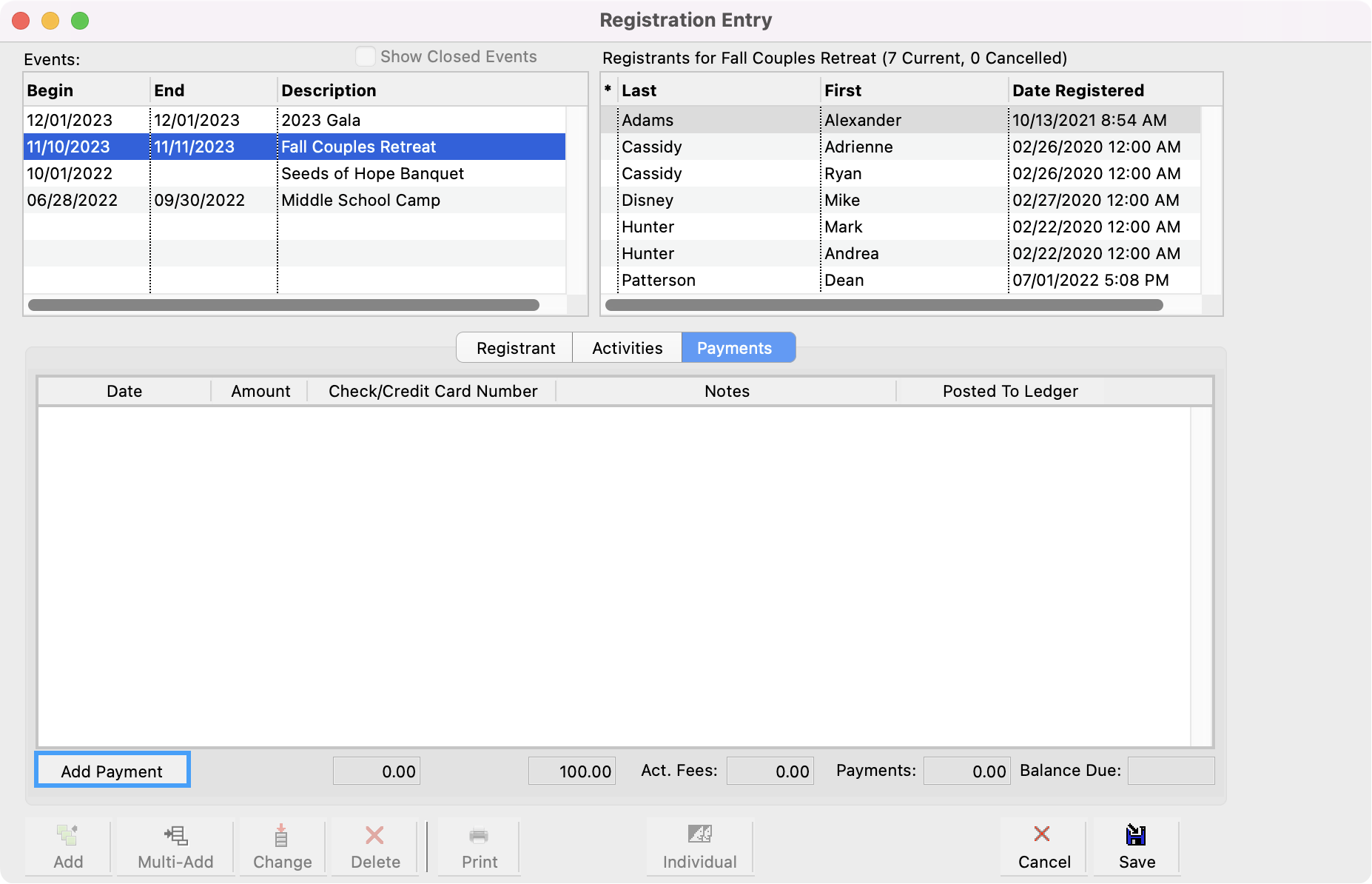Click the Registrants list horizontal scrollbar
Image resolution: width=1372 pixels, height=884 pixels.
pos(884,305)
